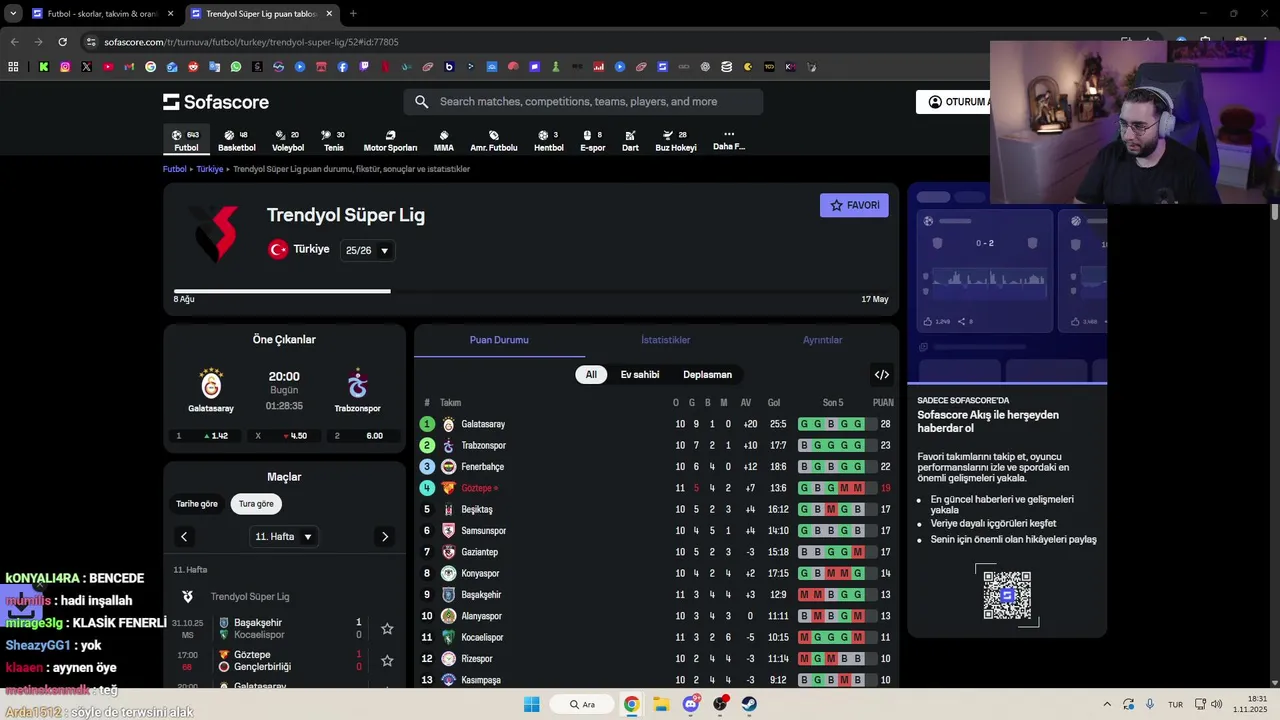Open the 11. Hafta round dropdown
The width and height of the screenshot is (1280, 720).
(x=284, y=537)
